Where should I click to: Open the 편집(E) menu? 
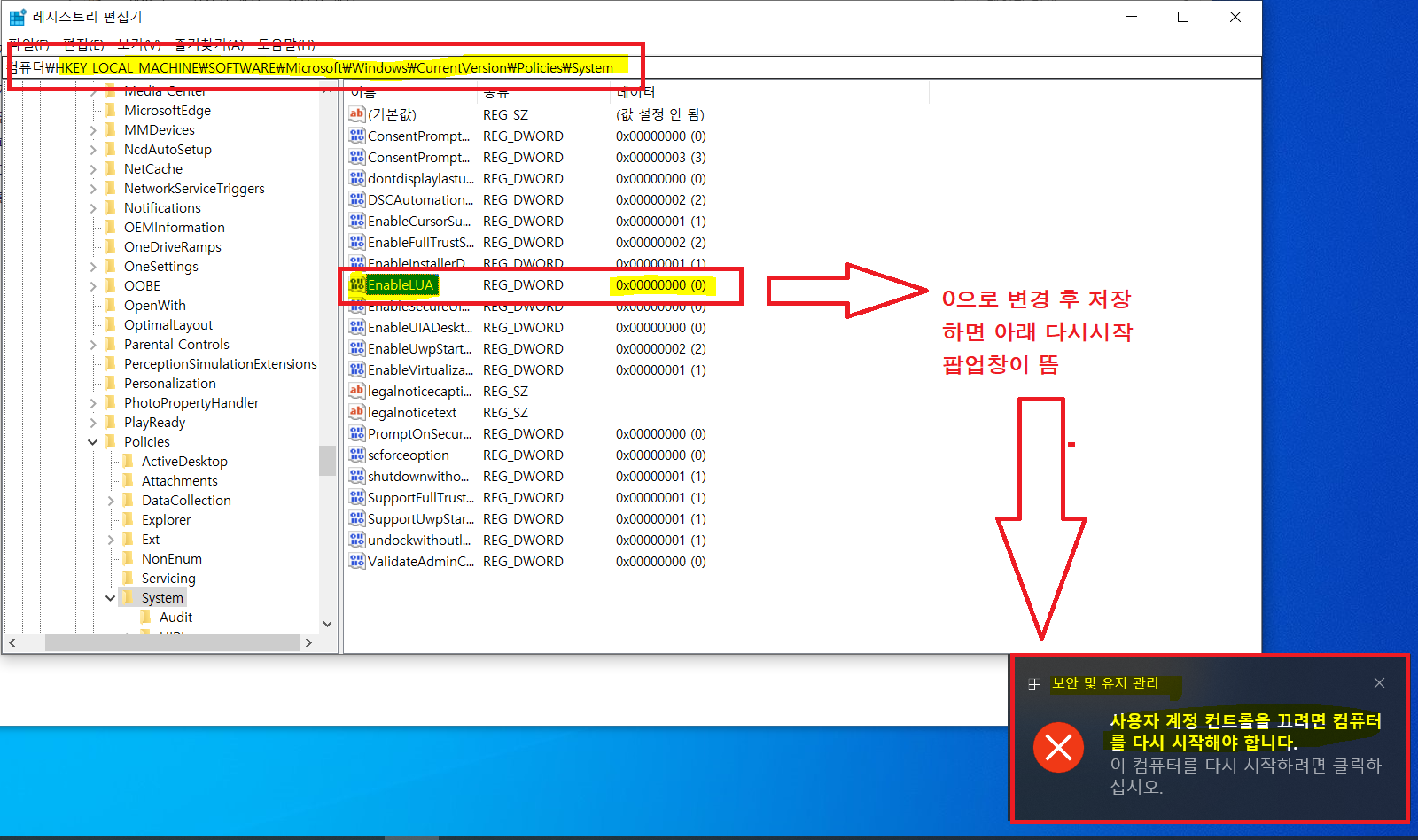[83, 44]
